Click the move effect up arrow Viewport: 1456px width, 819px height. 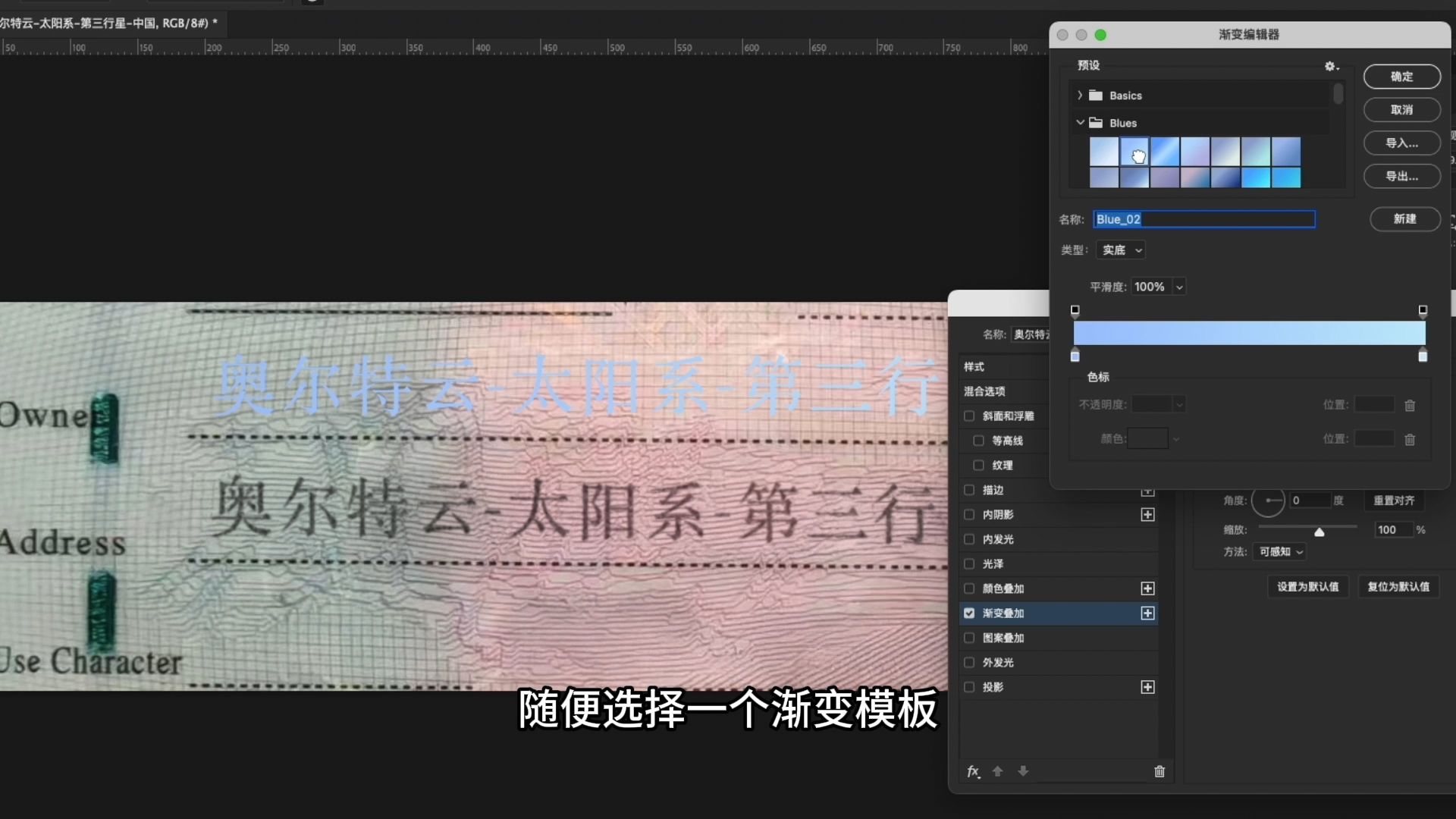[x=998, y=771]
